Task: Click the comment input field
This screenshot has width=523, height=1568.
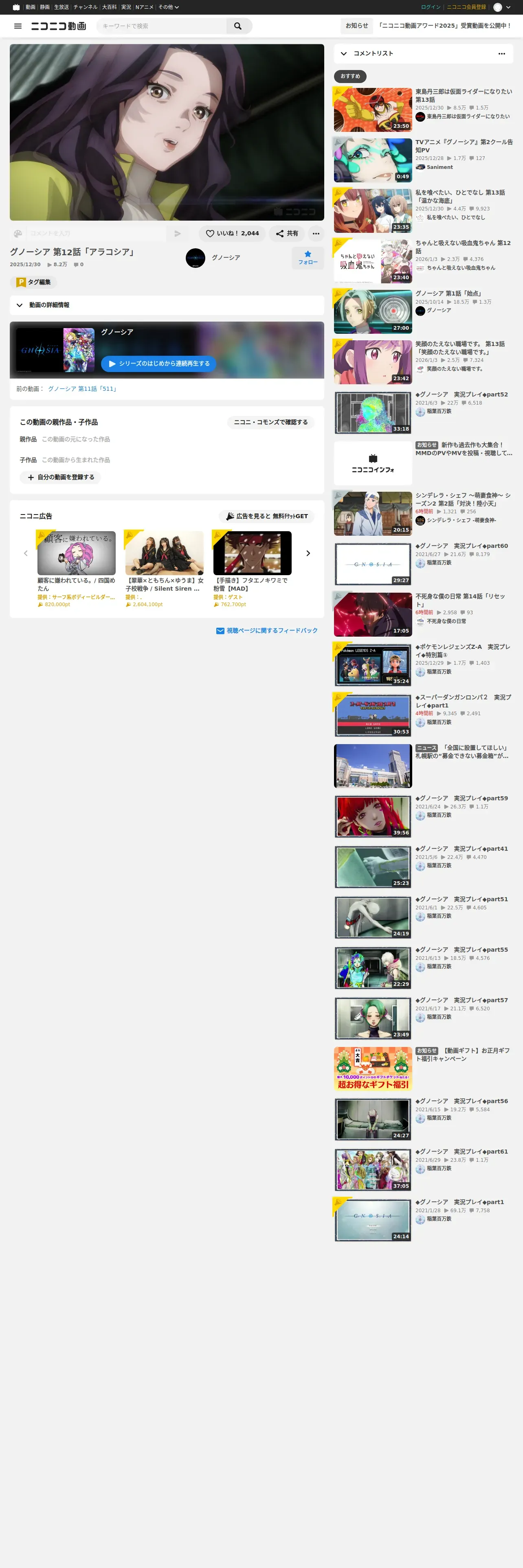Action: (x=96, y=234)
